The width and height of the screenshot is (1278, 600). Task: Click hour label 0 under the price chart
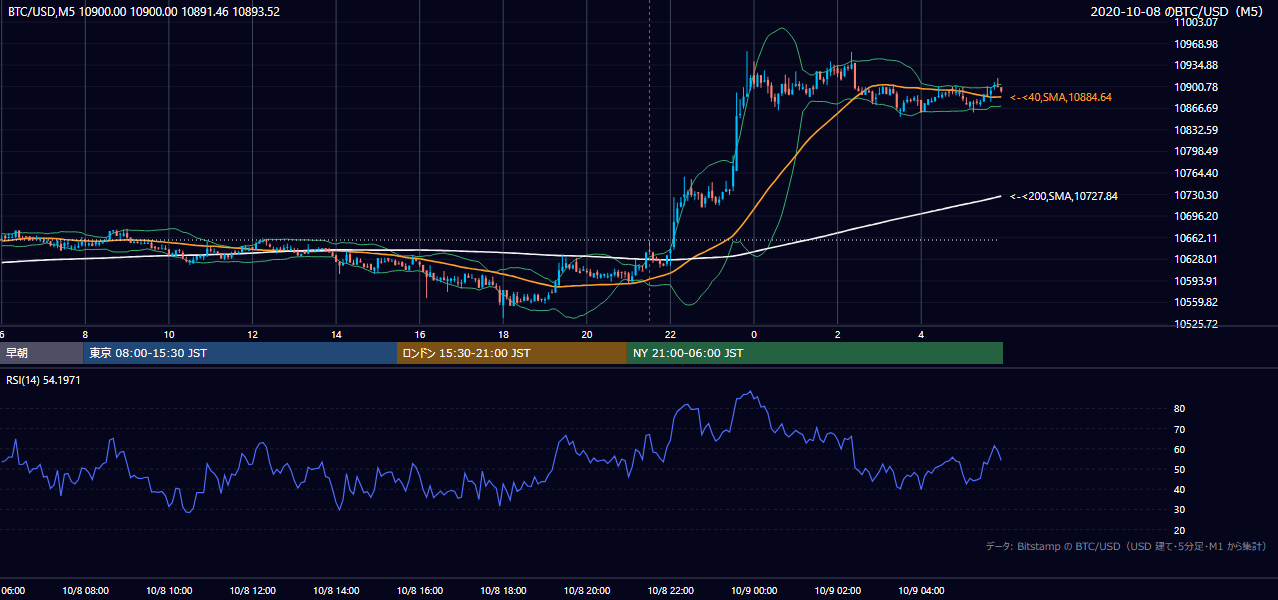(755, 334)
